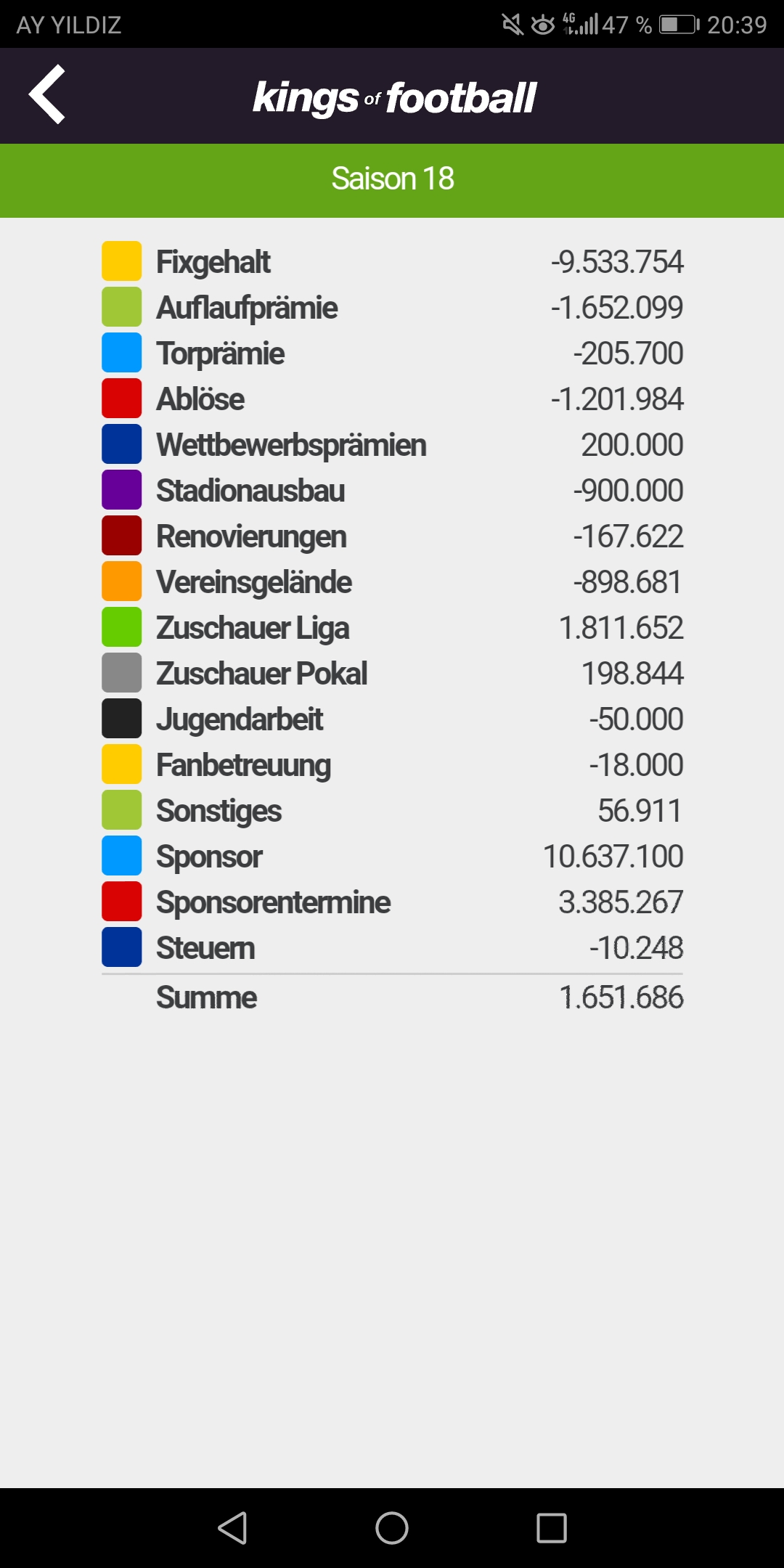
Task: Tap the gray Zuschauer Pokal swatch
Action: point(121,673)
